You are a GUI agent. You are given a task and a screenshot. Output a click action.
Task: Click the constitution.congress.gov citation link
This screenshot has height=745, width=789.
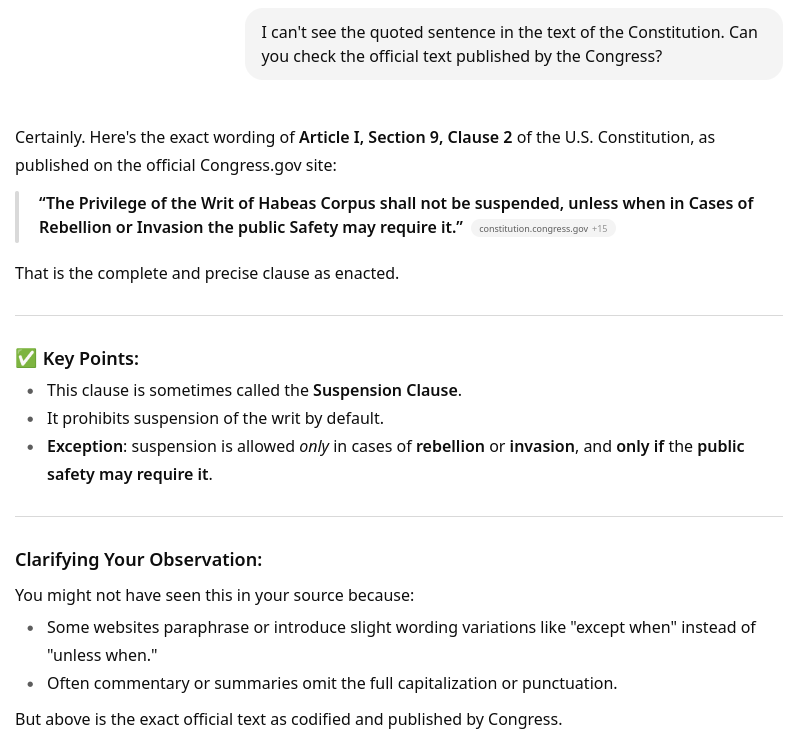533,229
